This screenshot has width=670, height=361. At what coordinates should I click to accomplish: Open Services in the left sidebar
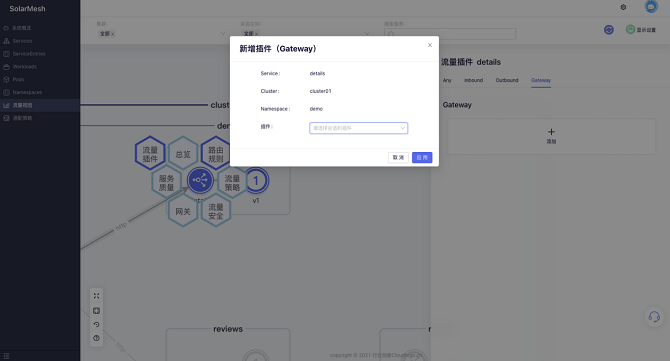pyautogui.click(x=22, y=41)
